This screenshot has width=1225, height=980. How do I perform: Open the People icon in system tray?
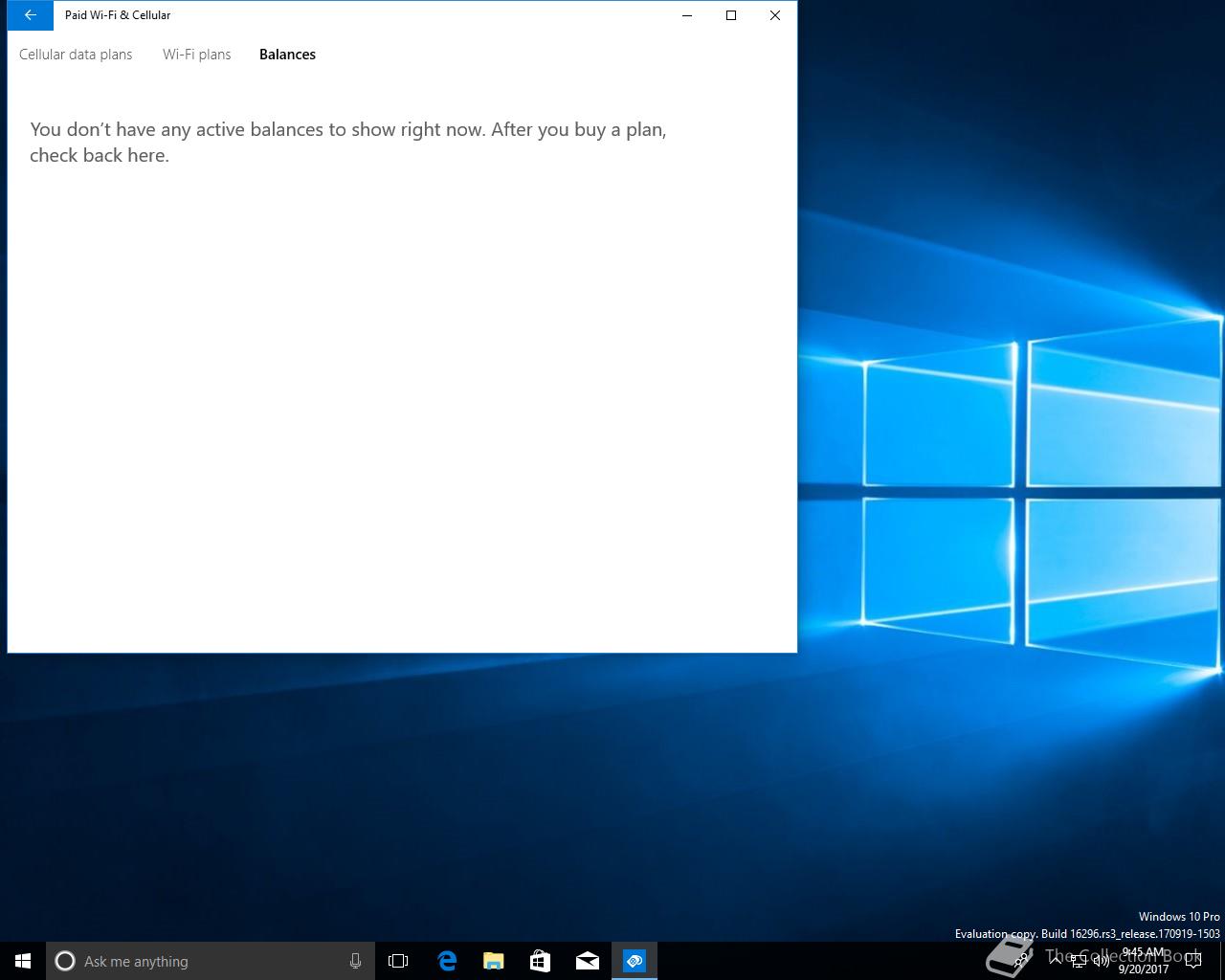[1021, 961]
